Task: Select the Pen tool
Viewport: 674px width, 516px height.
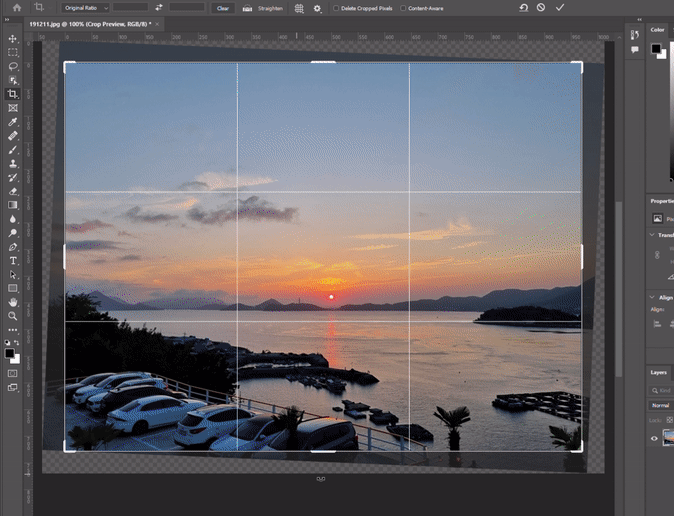Action: (x=12, y=247)
